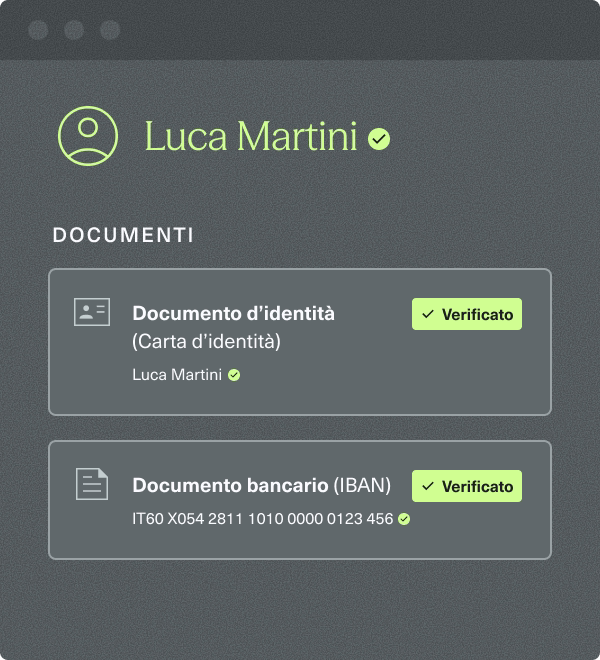600x660 pixels.
Task: Click verified badge beside Luca Martini heading
Action: [x=379, y=139]
